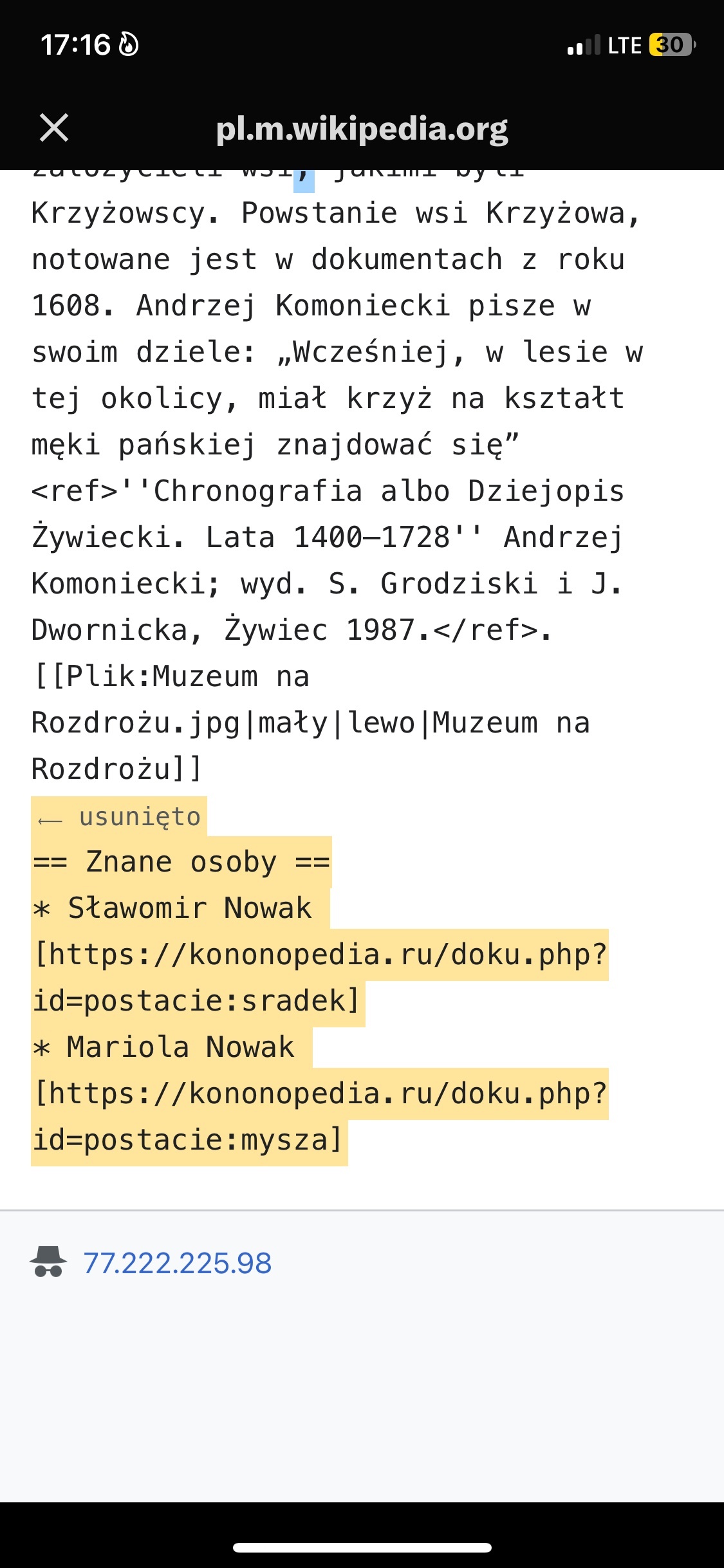Tap the pl.m.wikipedia.org address title

pos(362,129)
